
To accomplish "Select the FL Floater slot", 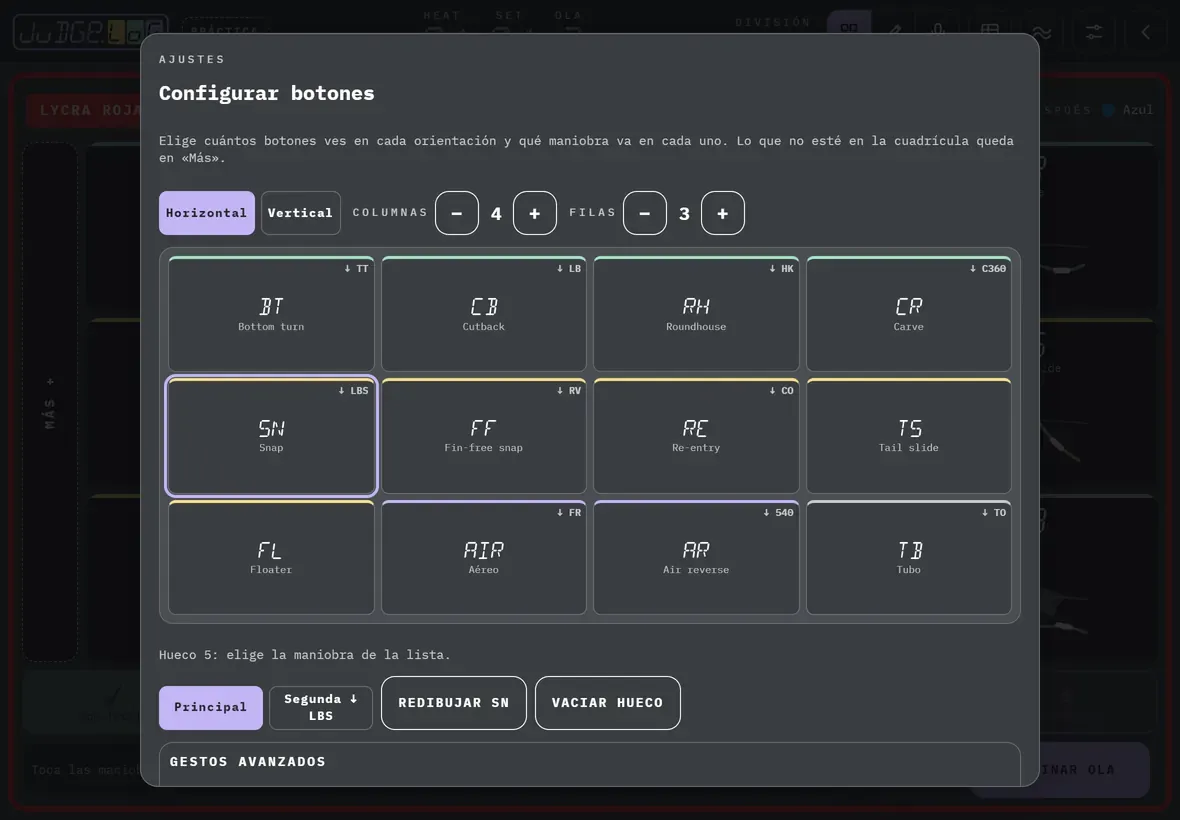I will pos(271,557).
